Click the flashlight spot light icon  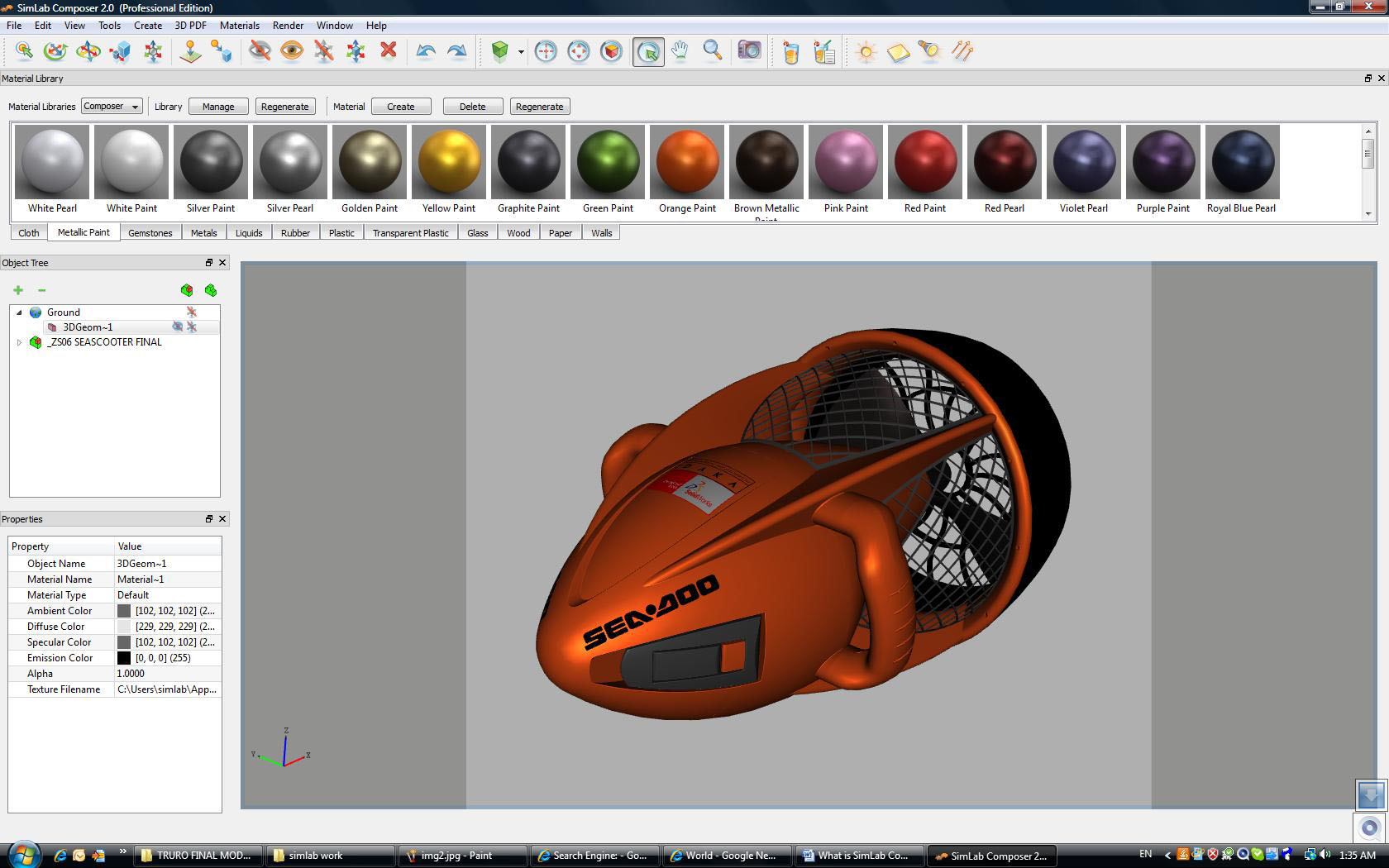pos(929,51)
